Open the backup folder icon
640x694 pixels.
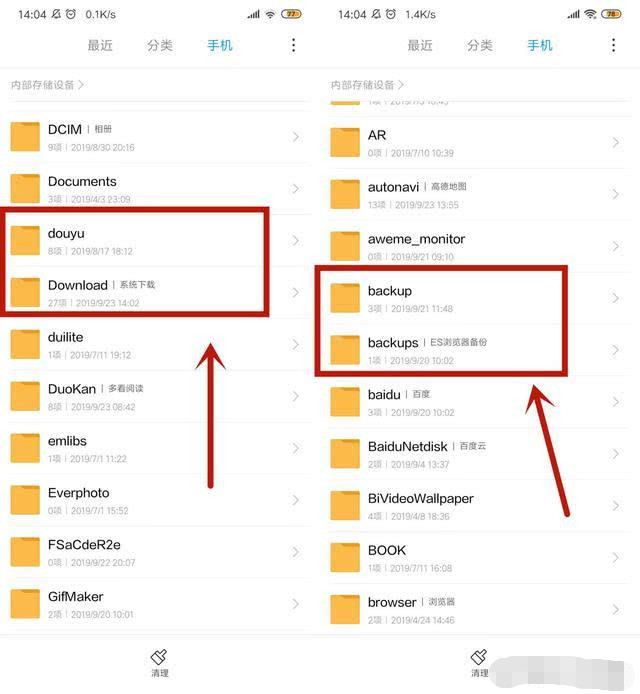point(345,298)
